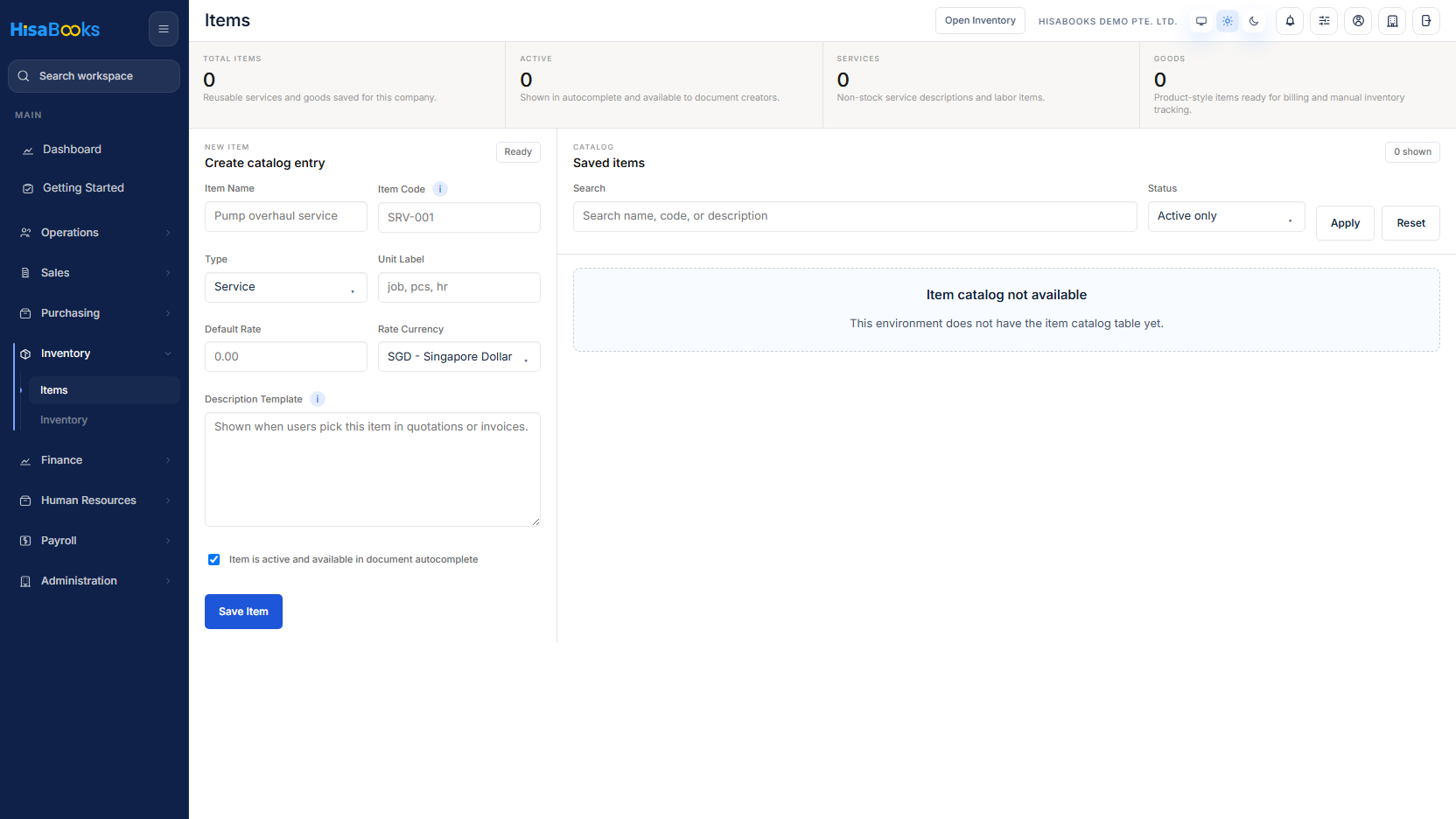Open the Type dropdown showing Service
Image resolution: width=1456 pixels, height=819 pixels.
point(286,287)
